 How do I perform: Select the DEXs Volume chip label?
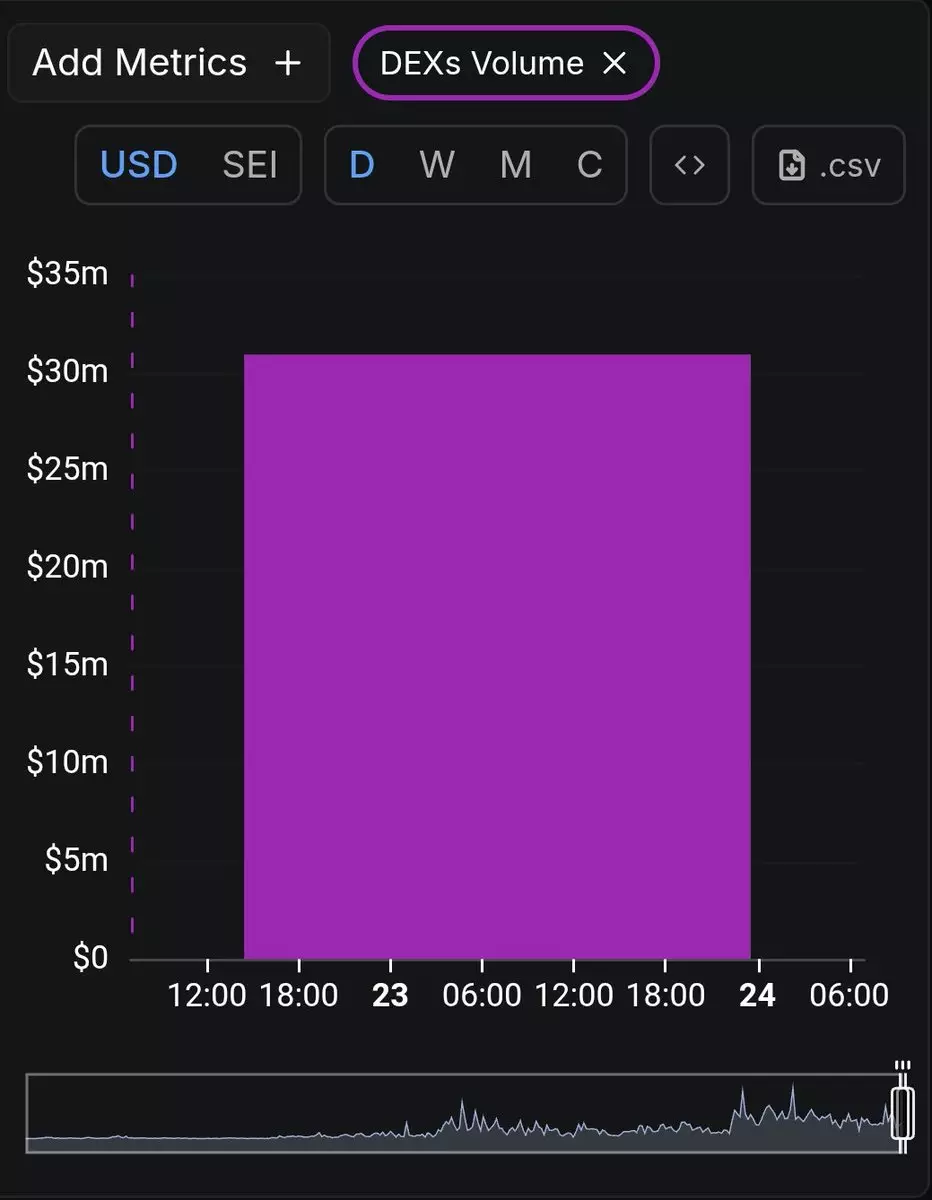(482, 63)
